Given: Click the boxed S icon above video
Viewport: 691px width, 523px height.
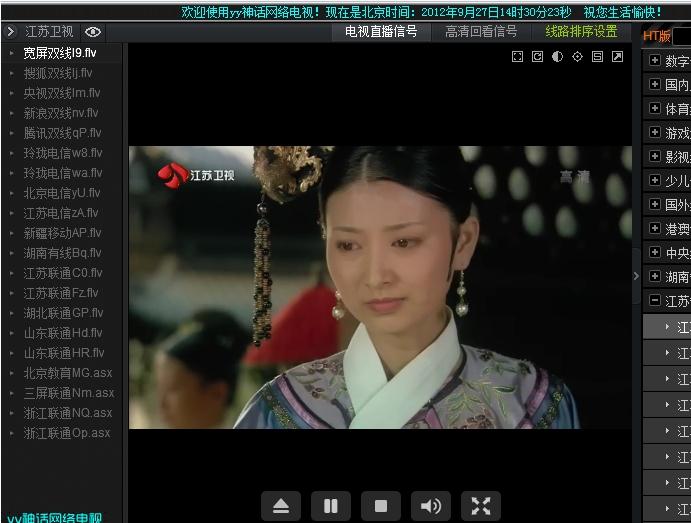Looking at the screenshot, I should coord(598,57).
